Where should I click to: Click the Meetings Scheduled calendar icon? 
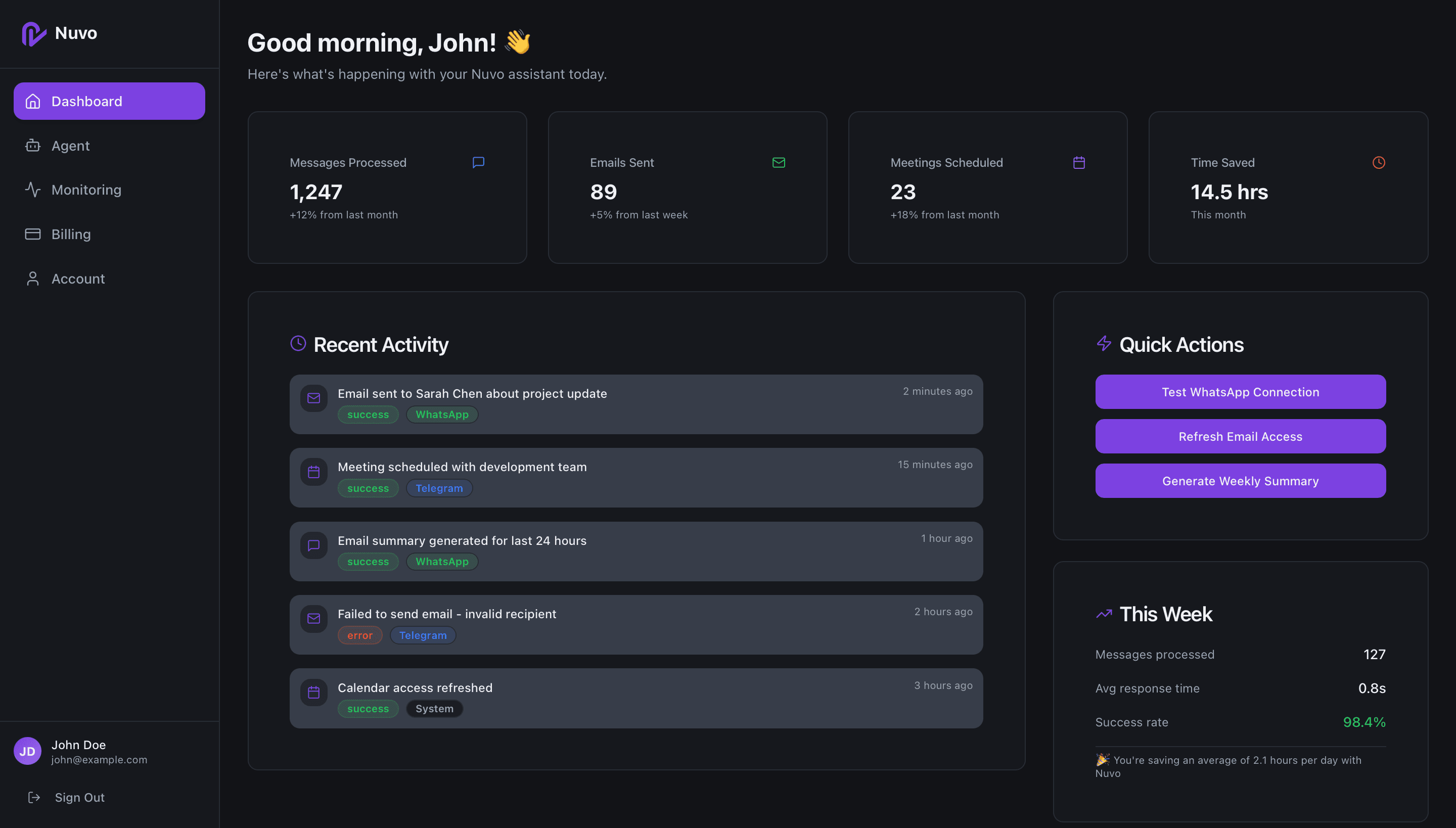click(x=1079, y=163)
